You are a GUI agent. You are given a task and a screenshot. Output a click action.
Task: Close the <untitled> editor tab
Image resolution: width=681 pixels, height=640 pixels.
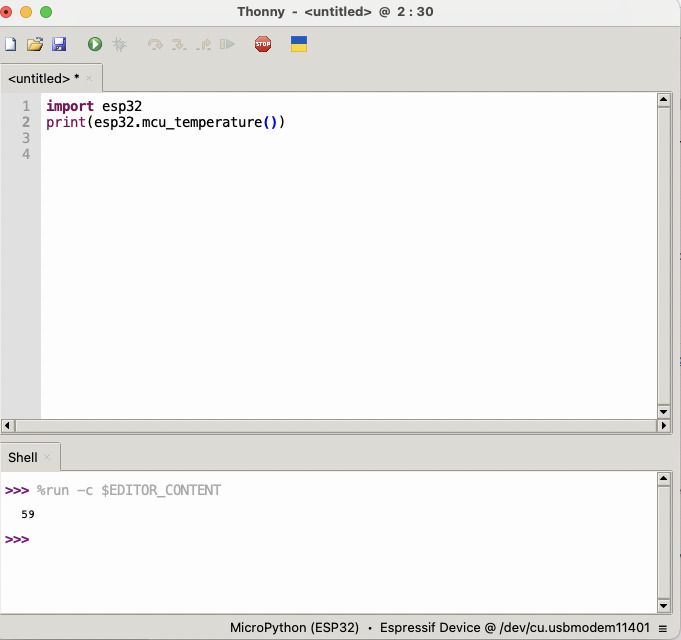point(89,79)
